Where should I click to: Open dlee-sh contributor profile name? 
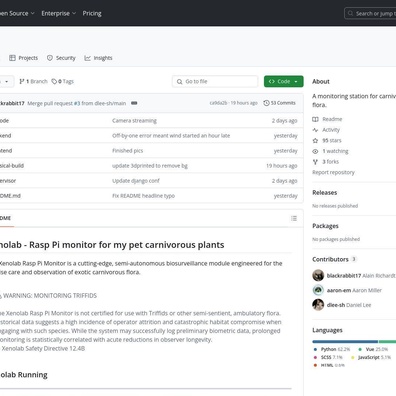tap(336, 305)
